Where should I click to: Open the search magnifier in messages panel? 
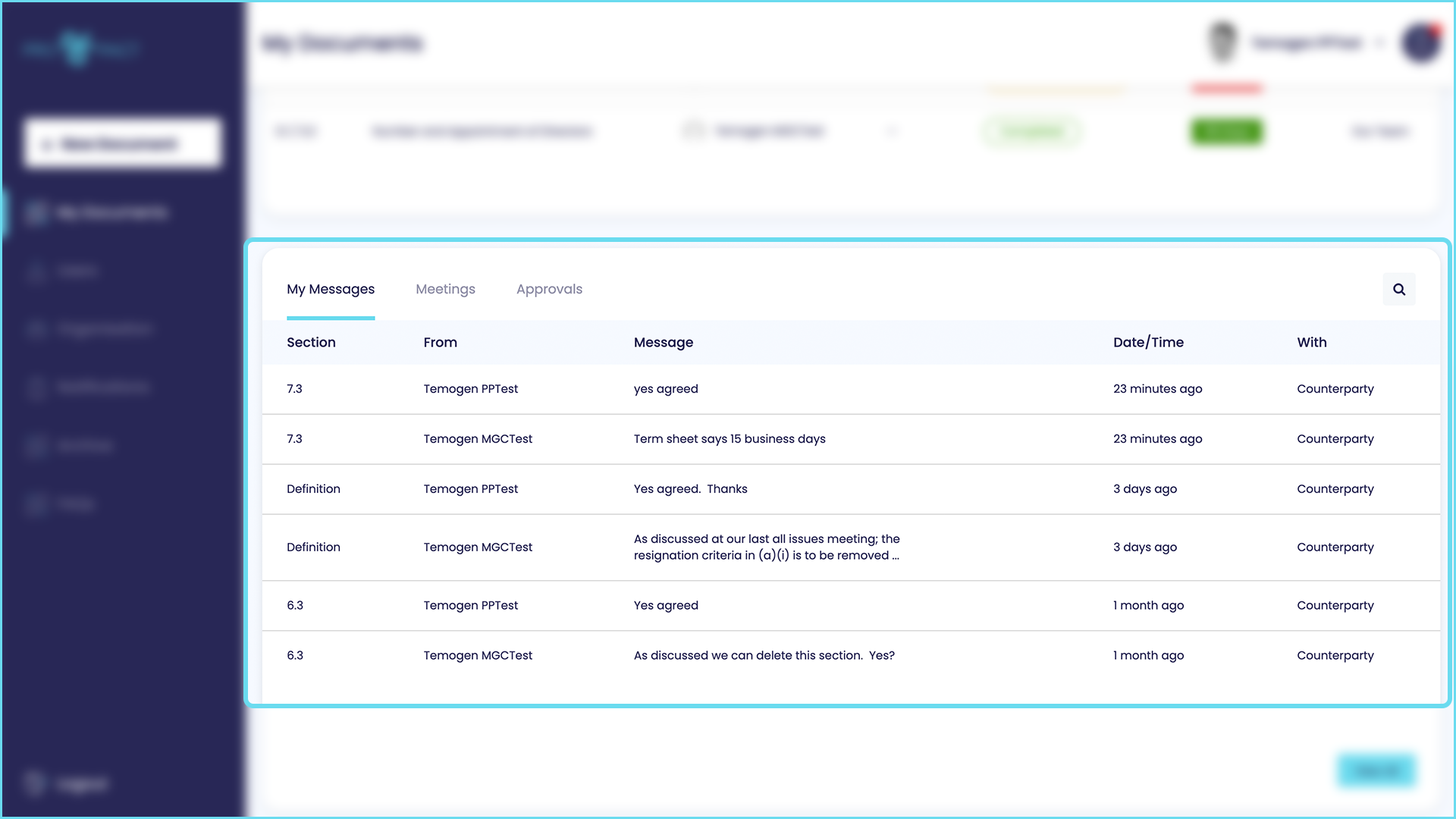(x=1399, y=289)
